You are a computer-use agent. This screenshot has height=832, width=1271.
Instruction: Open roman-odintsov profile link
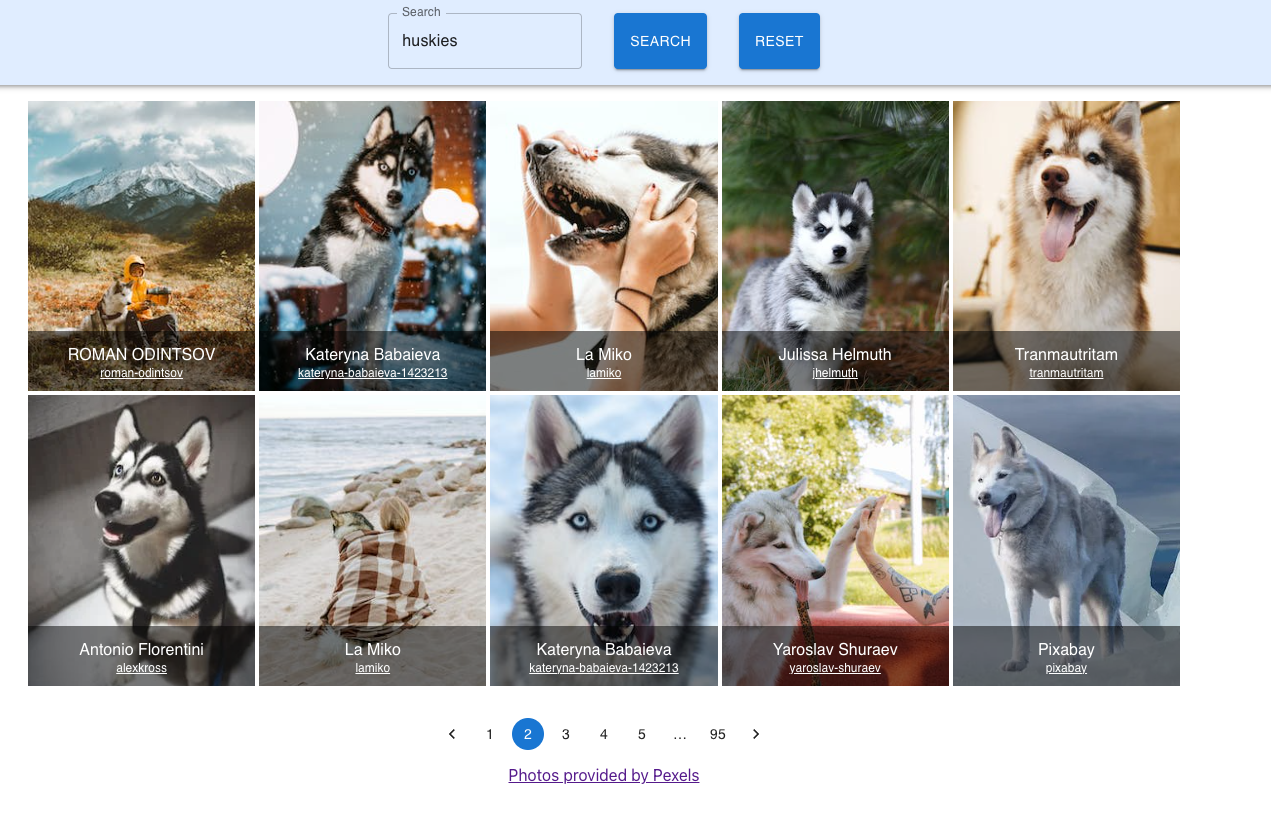[141, 373]
